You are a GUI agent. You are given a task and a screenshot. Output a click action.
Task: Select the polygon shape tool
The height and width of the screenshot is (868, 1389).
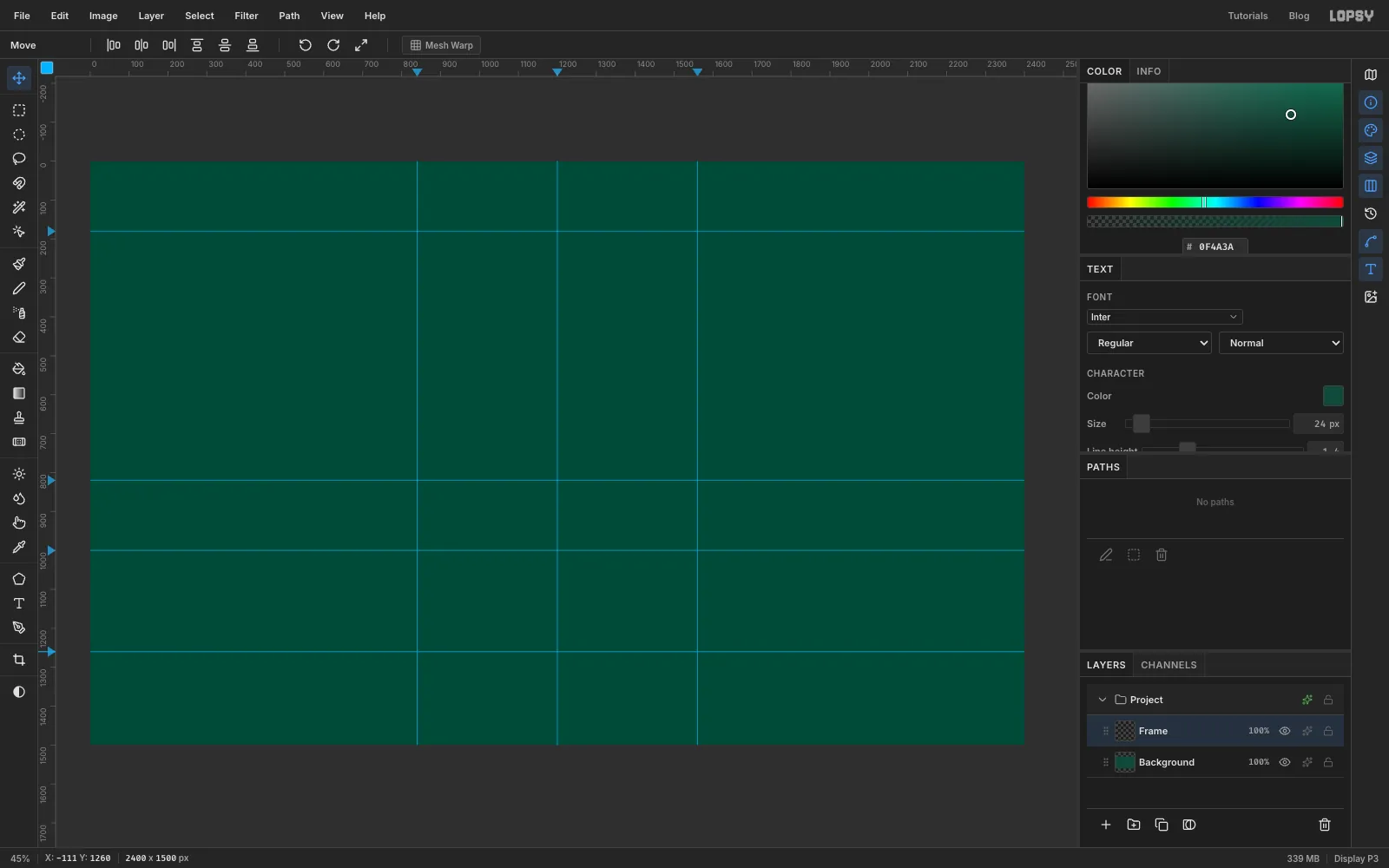pos(19,579)
